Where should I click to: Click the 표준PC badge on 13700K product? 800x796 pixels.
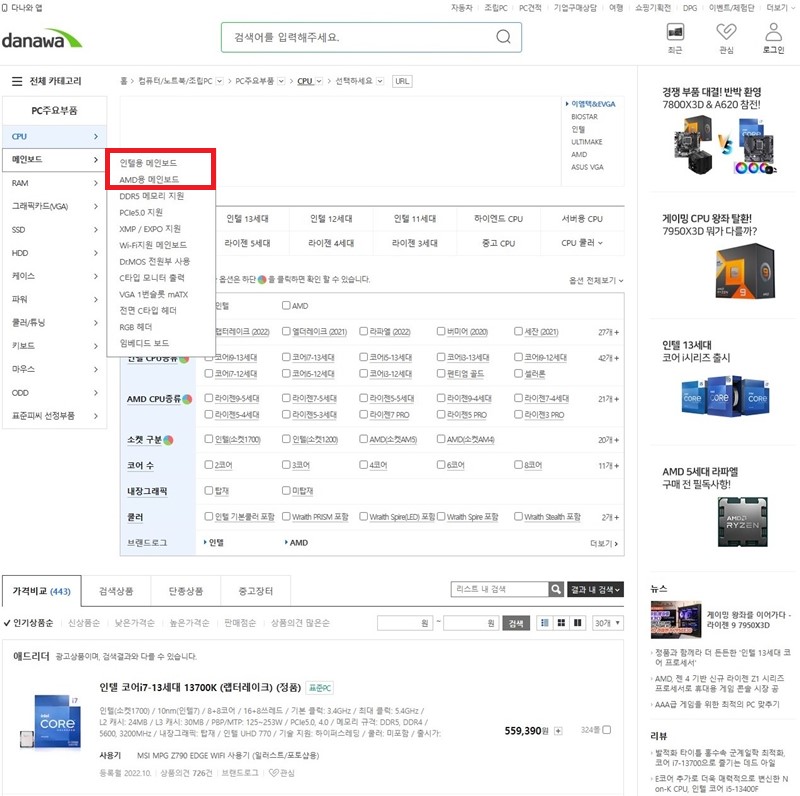(320, 688)
